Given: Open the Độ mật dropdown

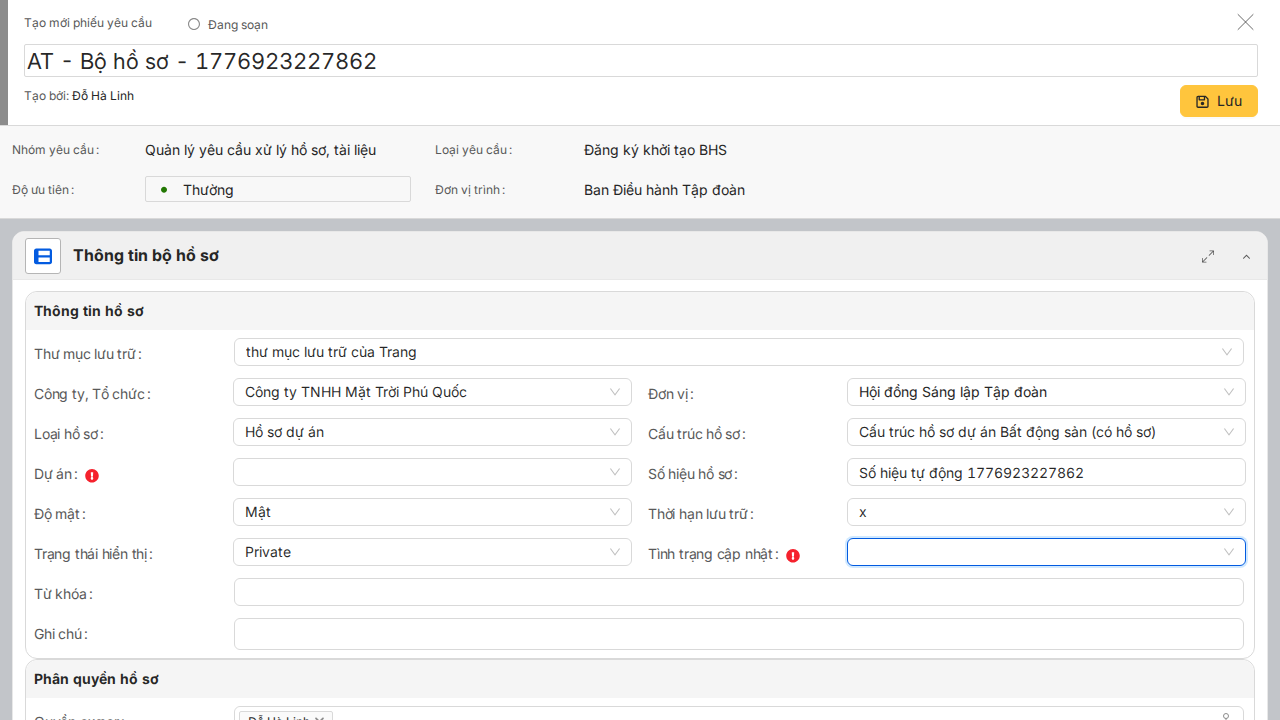Looking at the screenshot, I should (432, 512).
